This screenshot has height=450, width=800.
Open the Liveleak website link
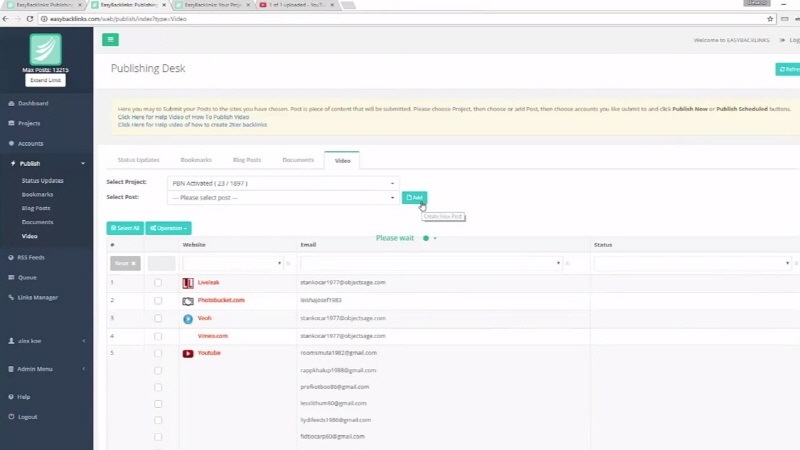click(x=208, y=283)
